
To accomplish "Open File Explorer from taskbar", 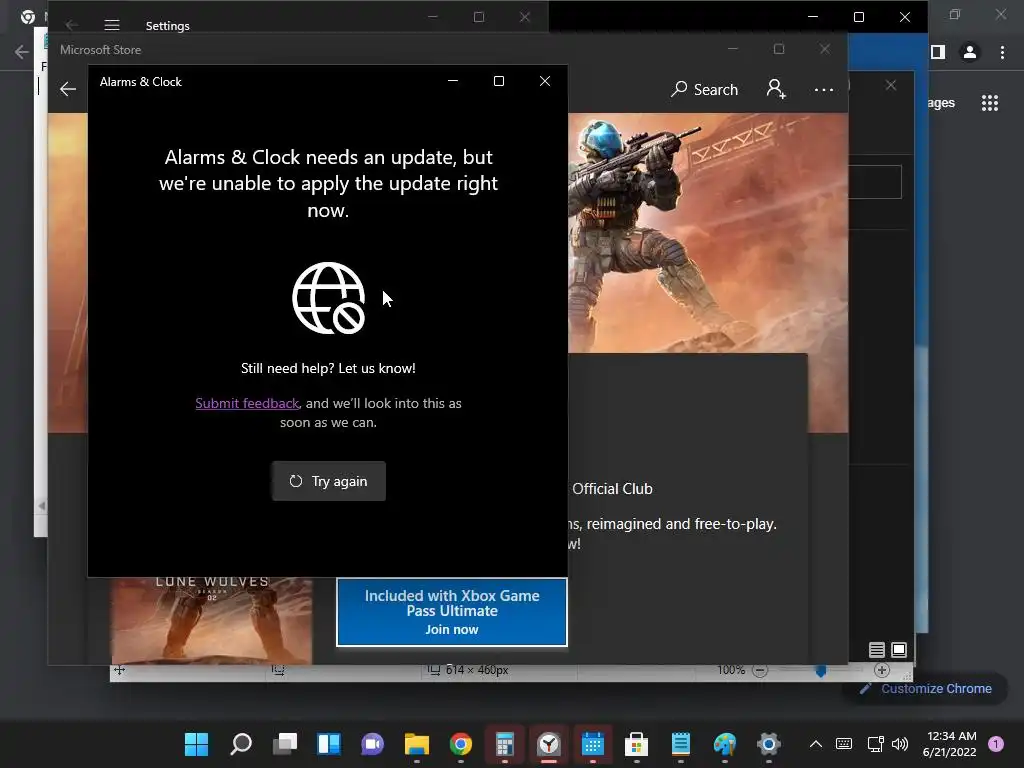I will pos(417,744).
